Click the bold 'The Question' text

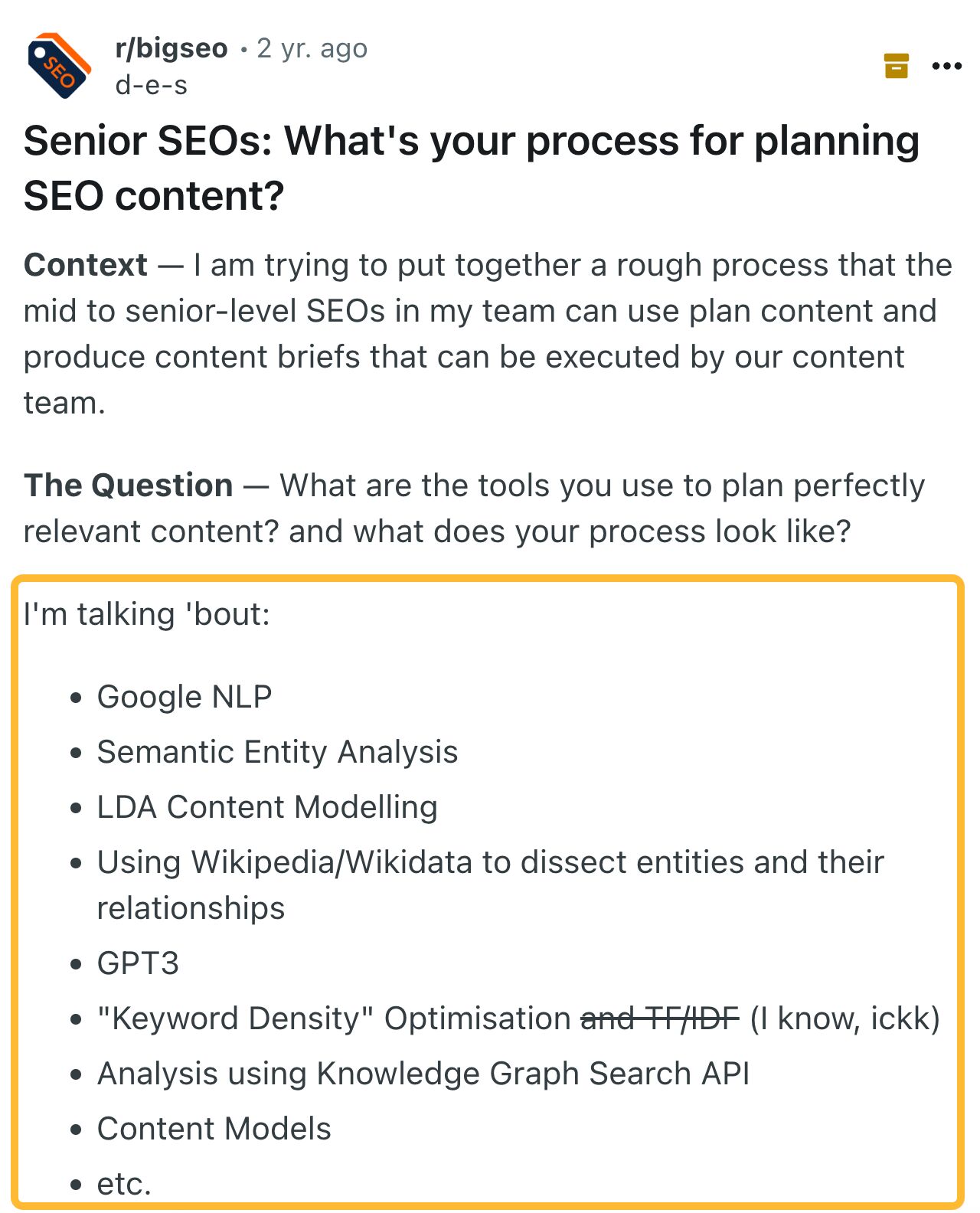(128, 486)
